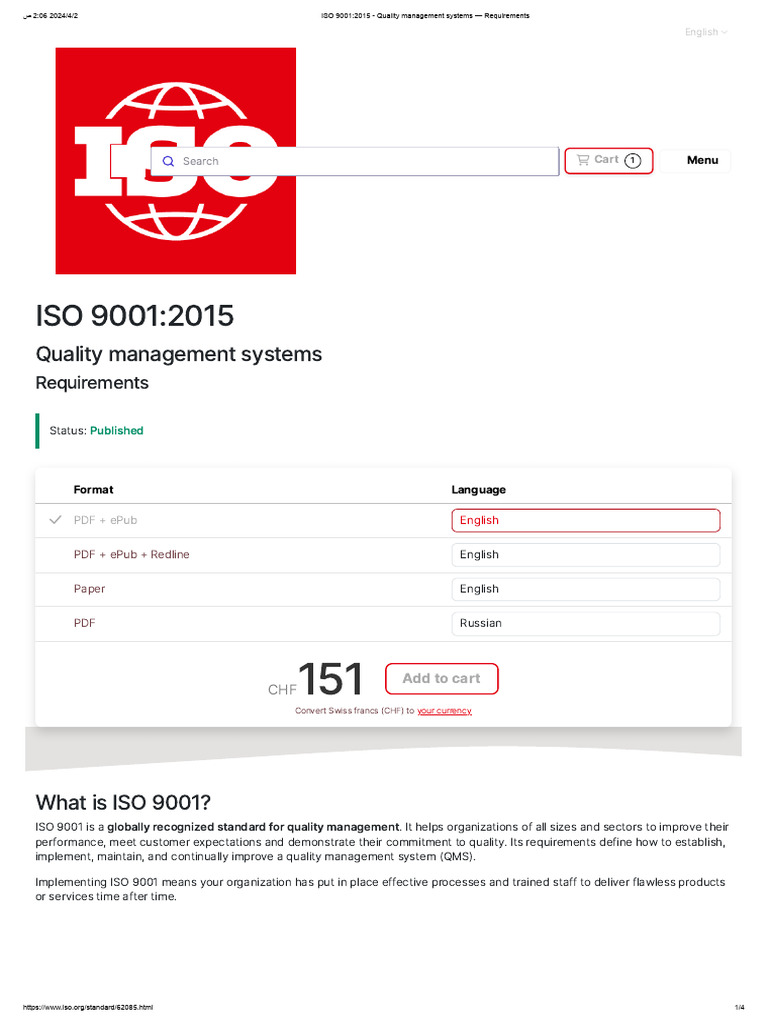Click the page URL in footer
Screen dimensions: 768x1024
pyautogui.click(x=88, y=1007)
